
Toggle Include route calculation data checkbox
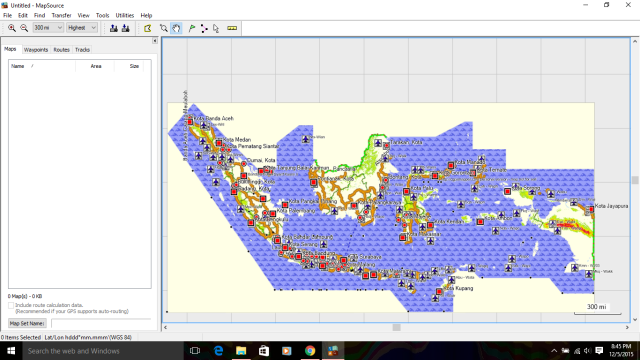[x=11, y=305]
